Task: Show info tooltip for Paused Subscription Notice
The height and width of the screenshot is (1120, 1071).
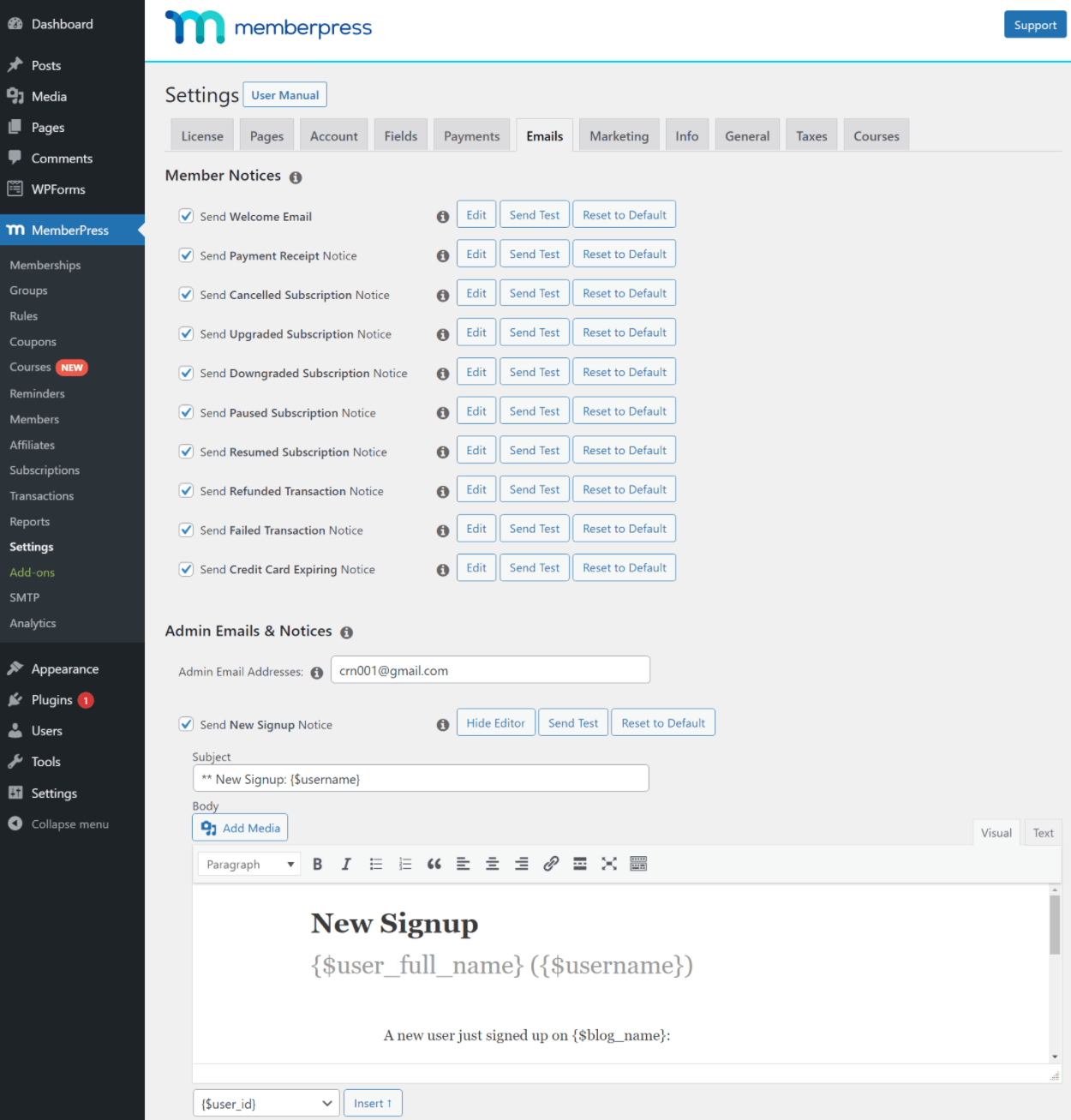Action: pos(443,413)
